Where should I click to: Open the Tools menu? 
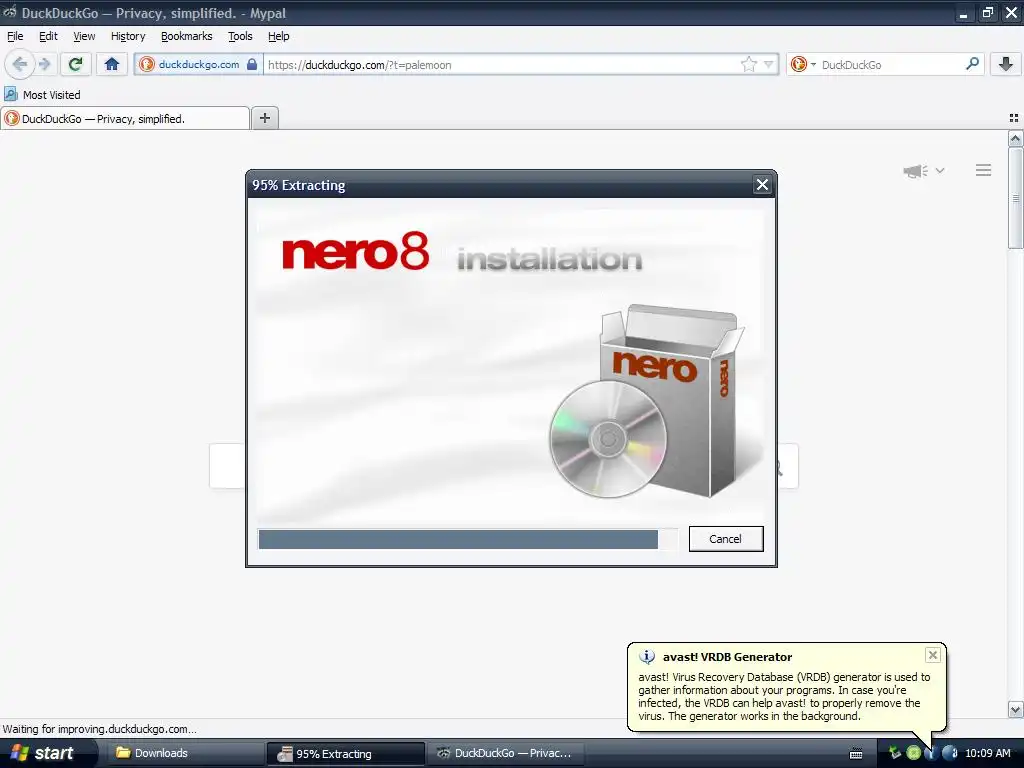[240, 36]
